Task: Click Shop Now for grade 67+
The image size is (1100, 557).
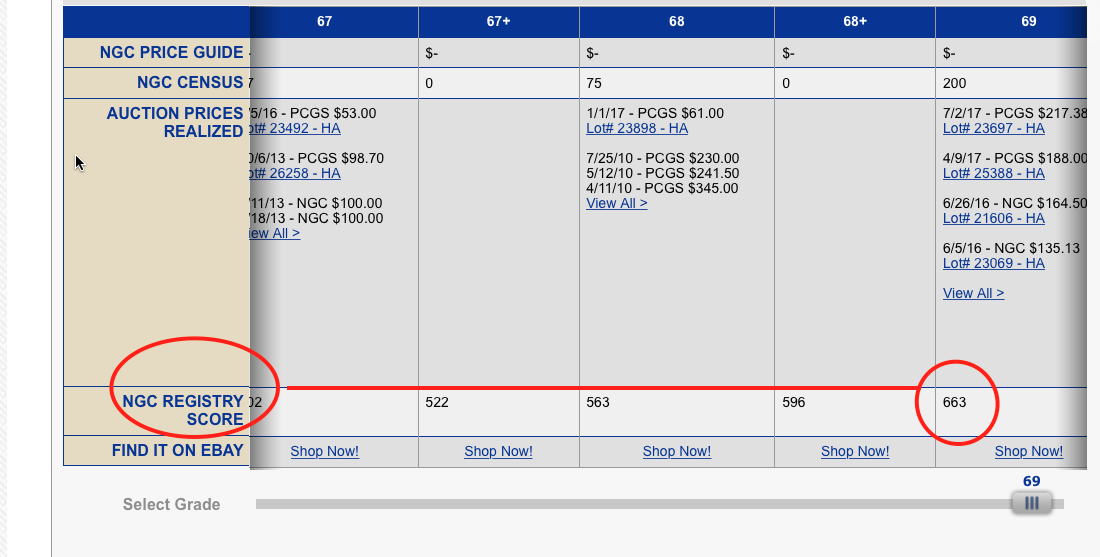Action: pyautogui.click(x=498, y=451)
